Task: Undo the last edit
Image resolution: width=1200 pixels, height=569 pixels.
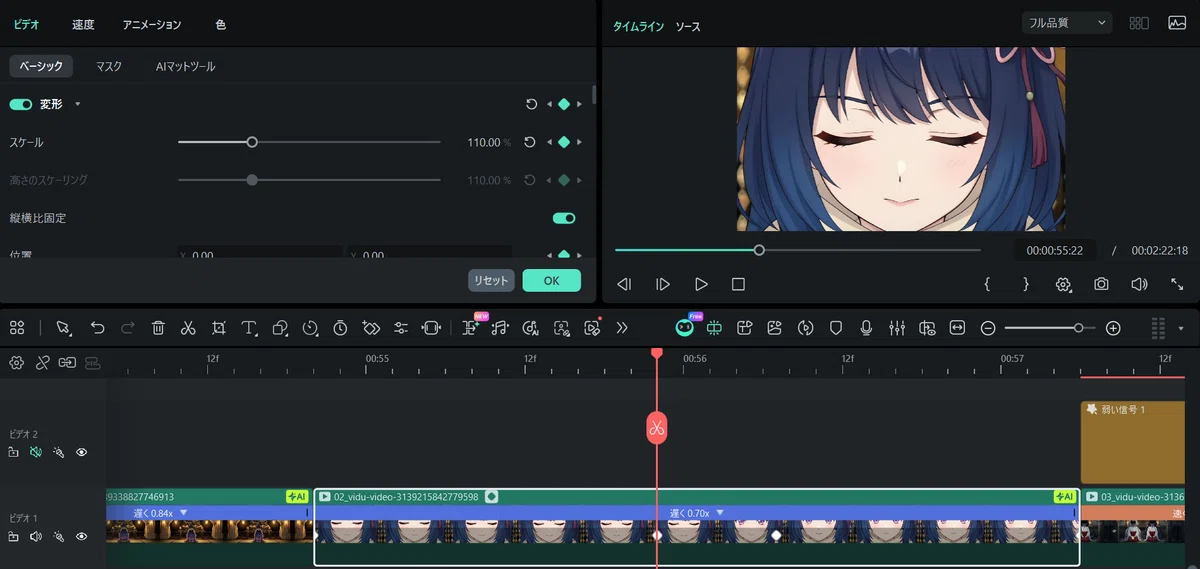Action: (97, 327)
